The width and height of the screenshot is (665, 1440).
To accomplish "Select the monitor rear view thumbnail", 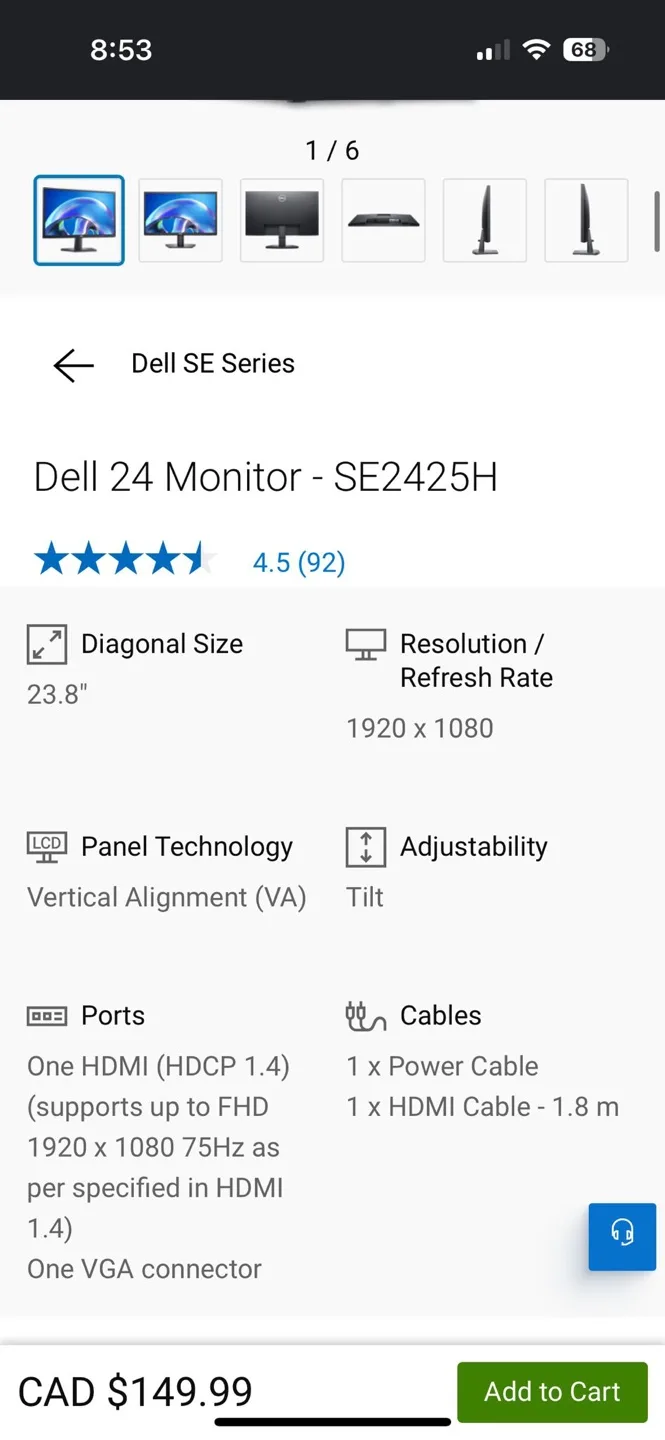I will [x=281, y=220].
